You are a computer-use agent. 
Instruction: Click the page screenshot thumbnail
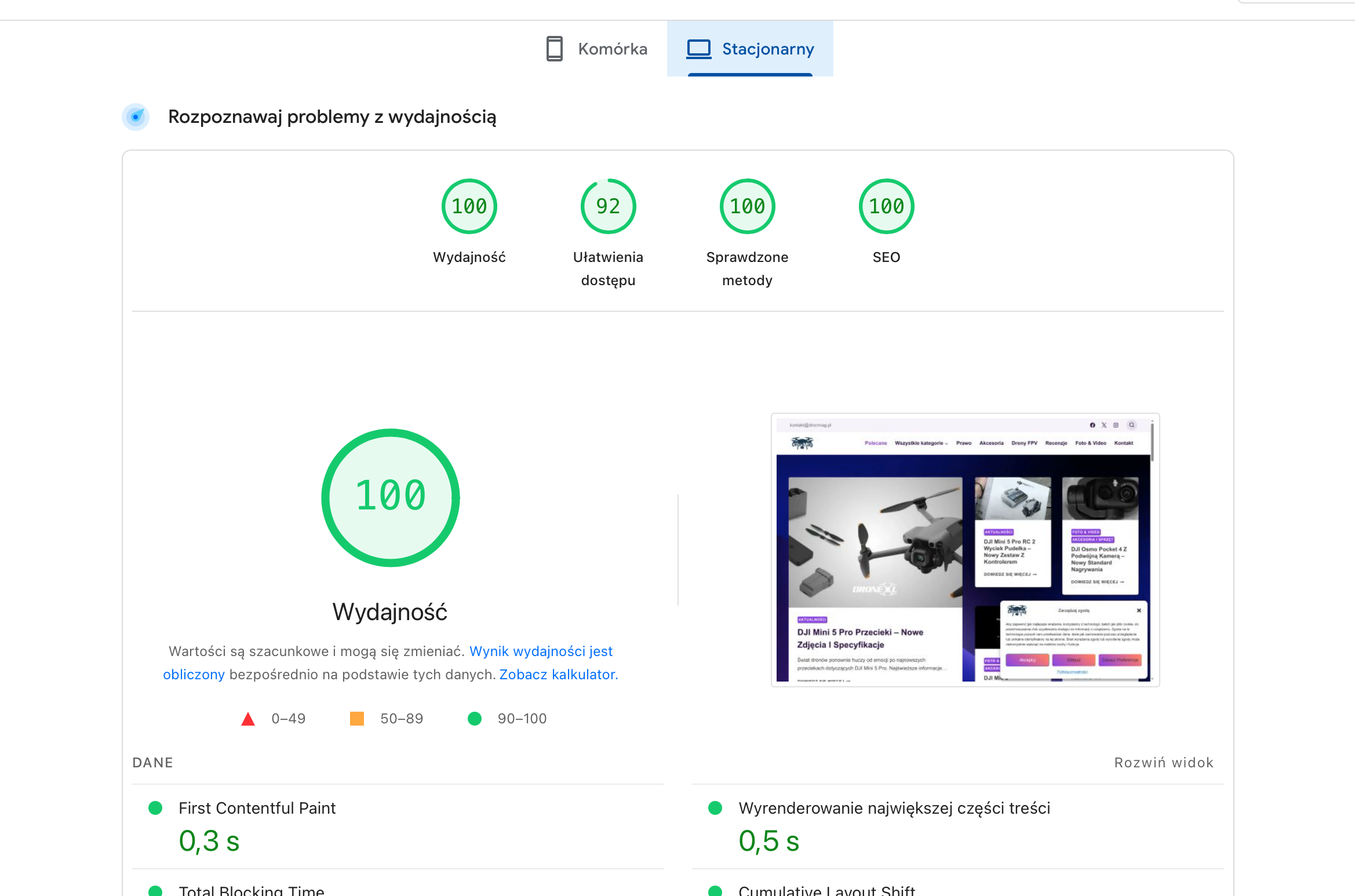tap(964, 549)
